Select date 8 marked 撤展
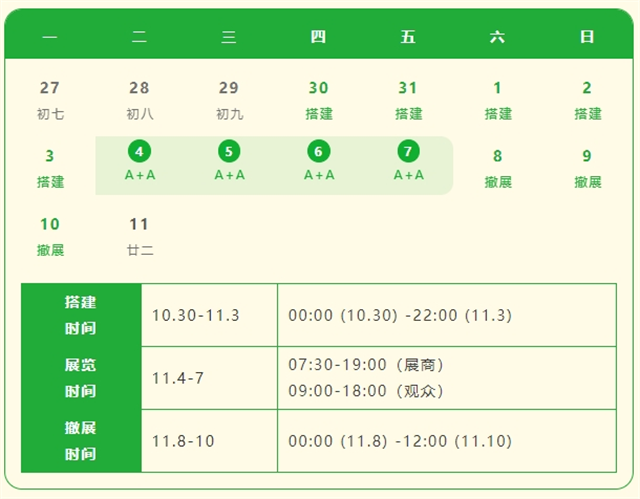Image resolution: width=640 pixels, height=499 pixels. point(497,167)
